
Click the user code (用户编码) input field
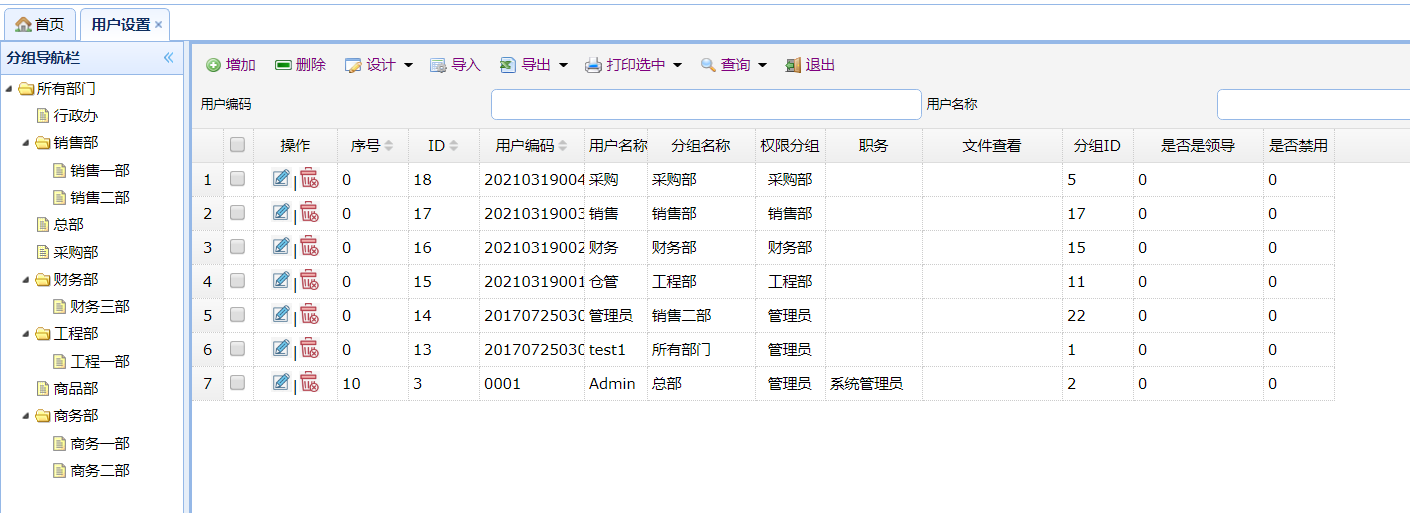pos(705,104)
